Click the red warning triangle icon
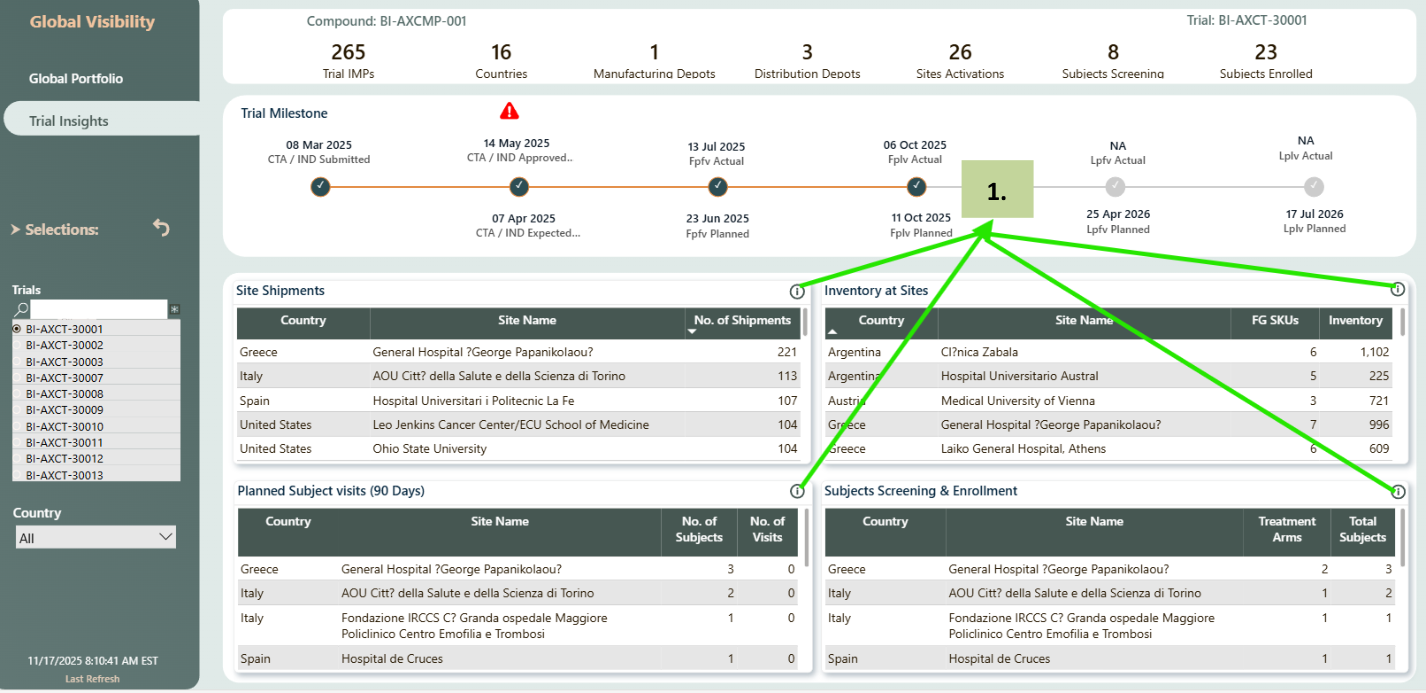This screenshot has width=1426, height=693. 509,111
